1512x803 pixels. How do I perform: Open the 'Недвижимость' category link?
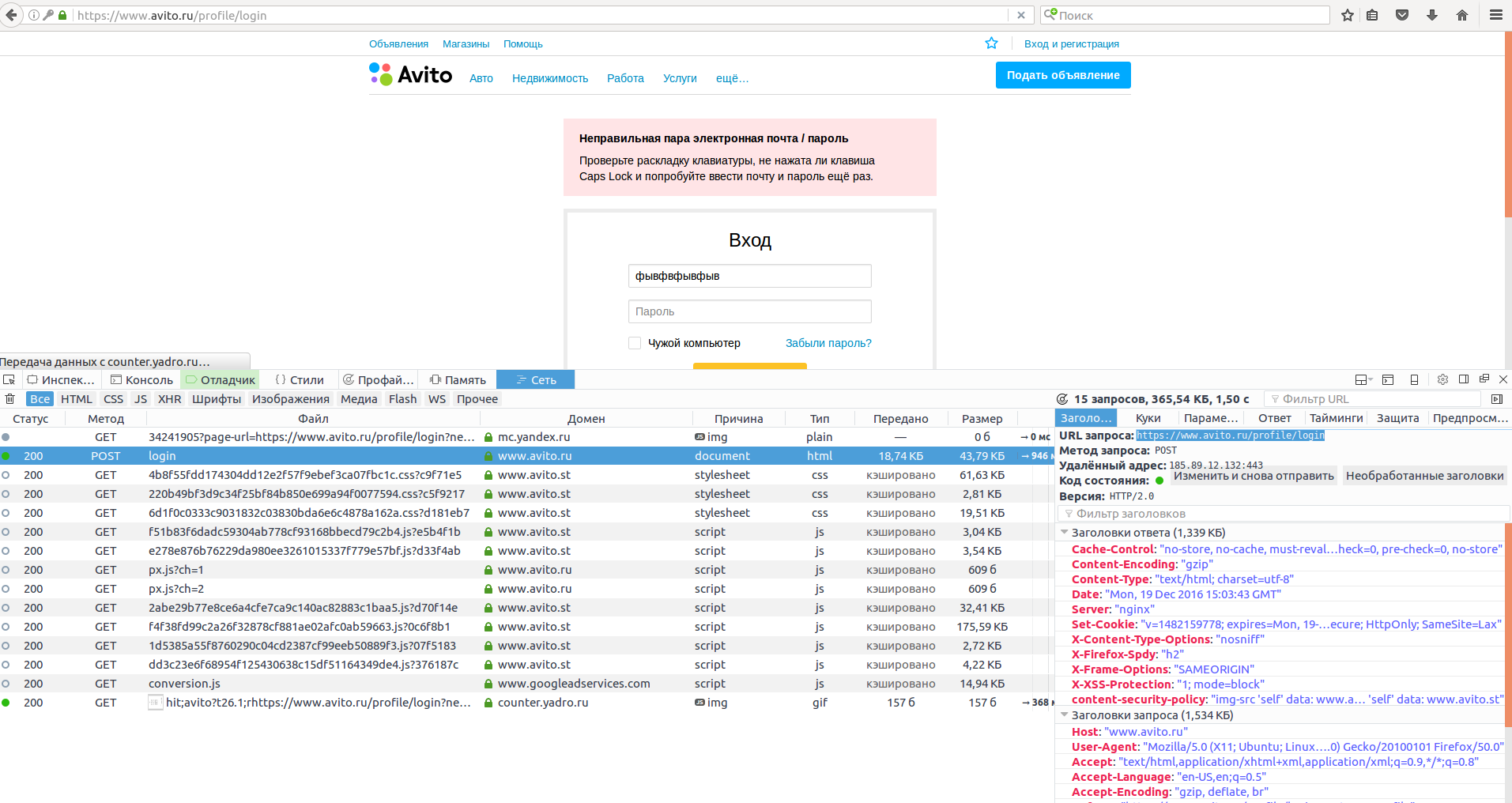(x=550, y=78)
